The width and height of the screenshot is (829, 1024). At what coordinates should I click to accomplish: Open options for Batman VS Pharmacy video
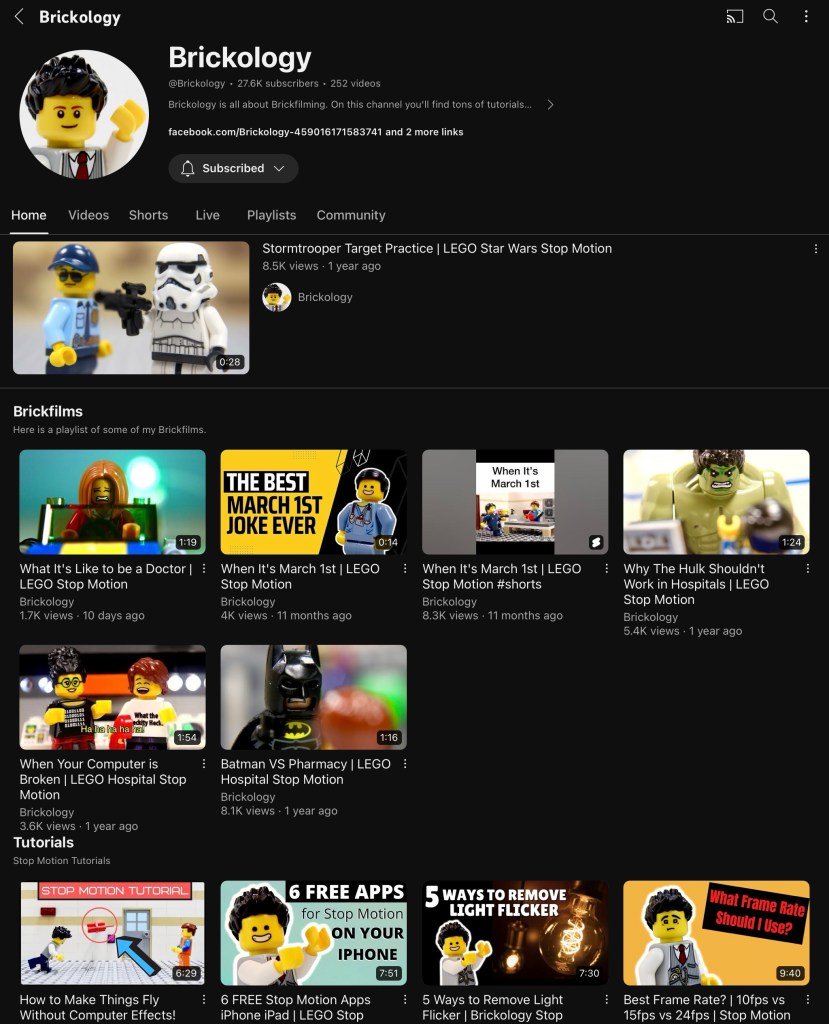(x=405, y=764)
